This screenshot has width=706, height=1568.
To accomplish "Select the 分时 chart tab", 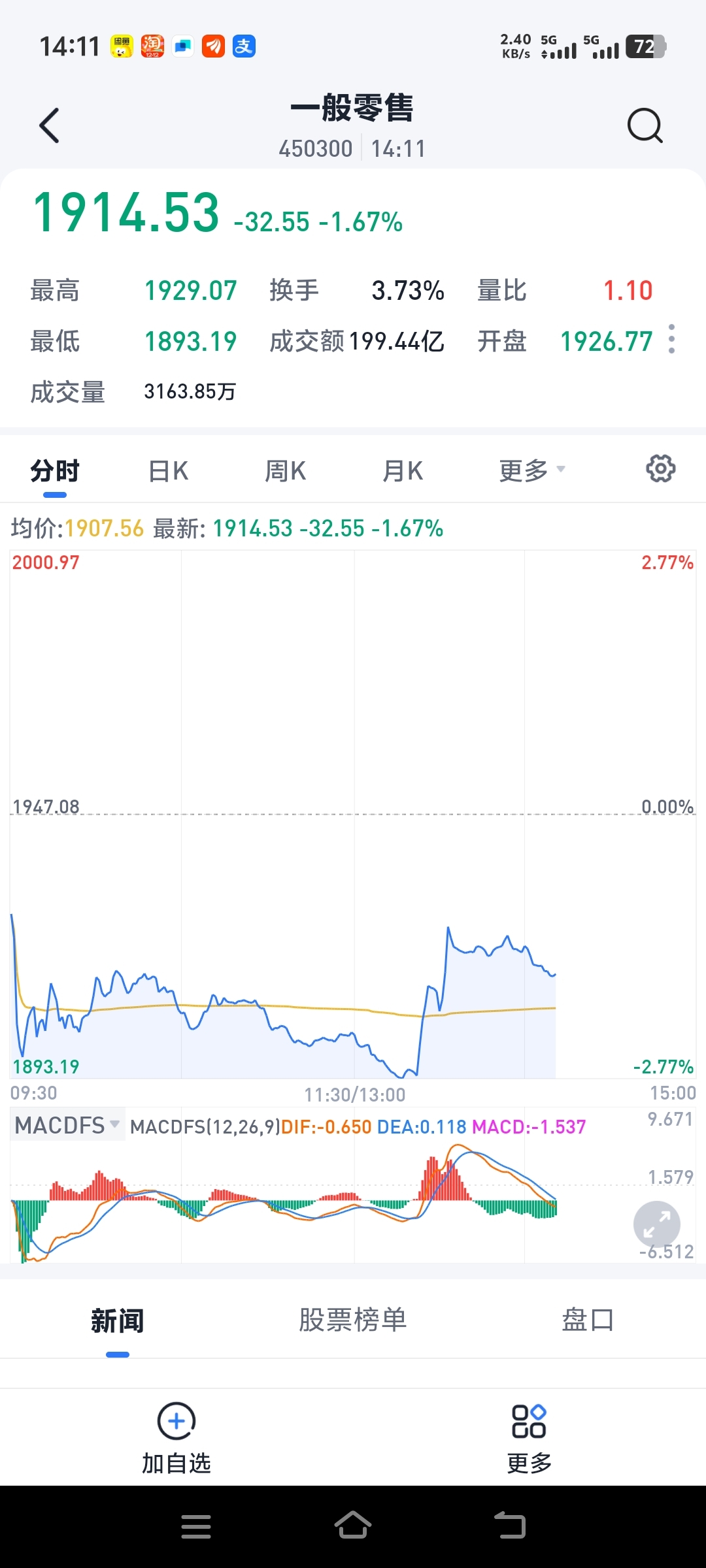I will 55,471.
